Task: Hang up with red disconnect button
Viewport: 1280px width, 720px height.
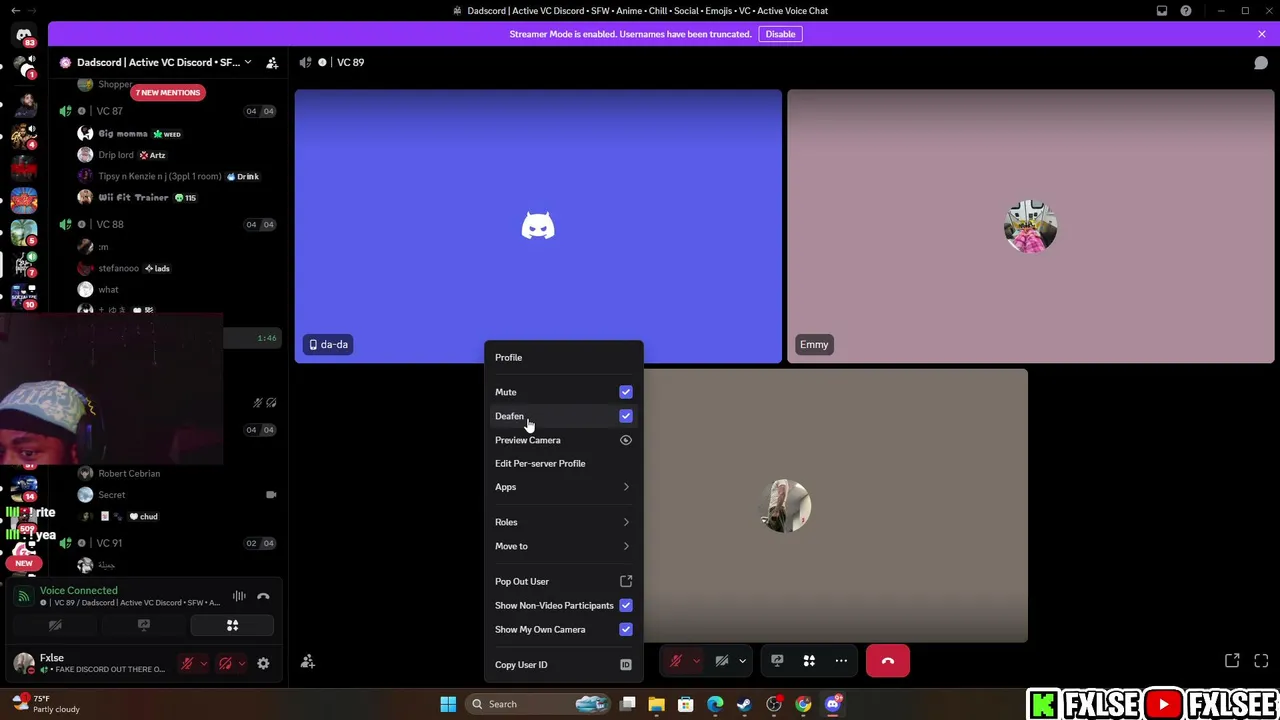Action: [x=888, y=661]
